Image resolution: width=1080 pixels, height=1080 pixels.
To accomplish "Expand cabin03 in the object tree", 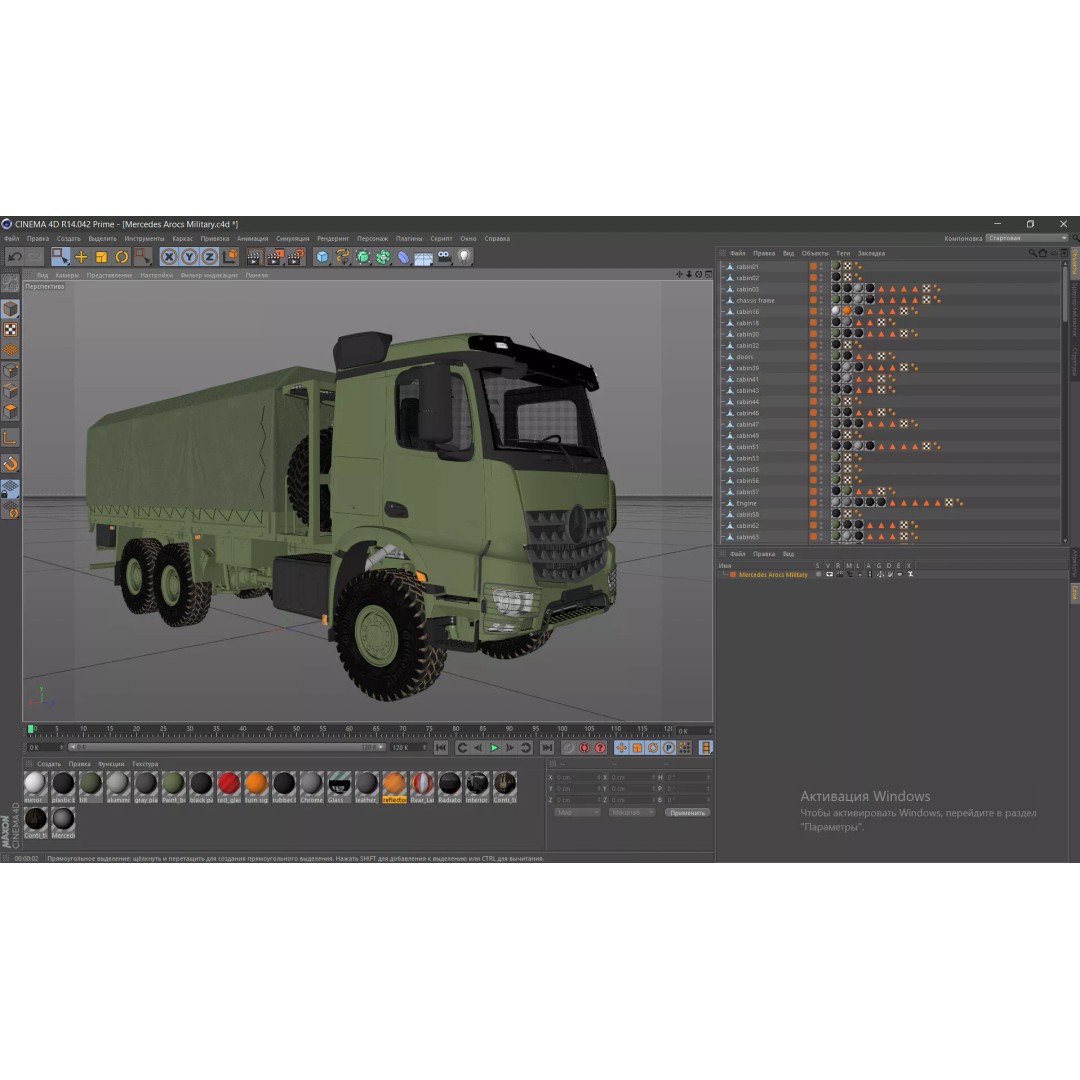I will point(723,289).
